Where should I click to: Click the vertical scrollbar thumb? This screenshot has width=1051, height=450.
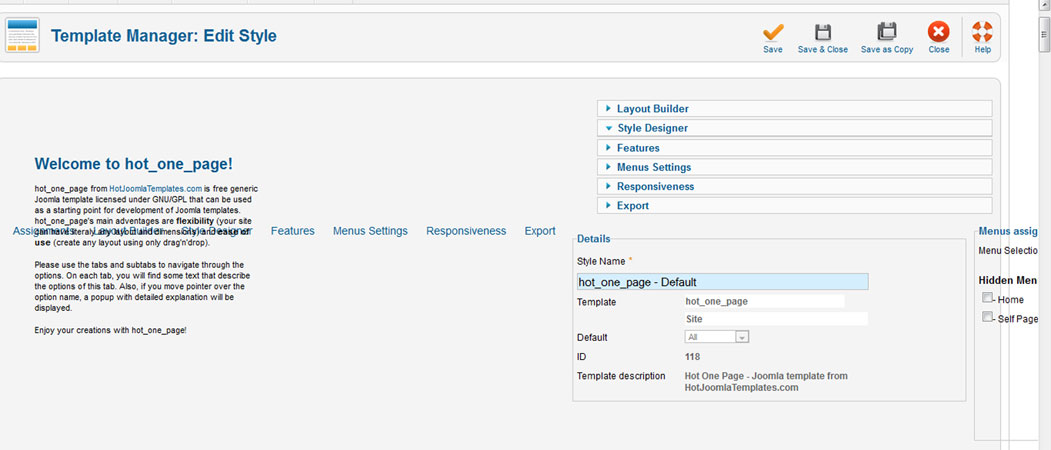coord(1045,34)
